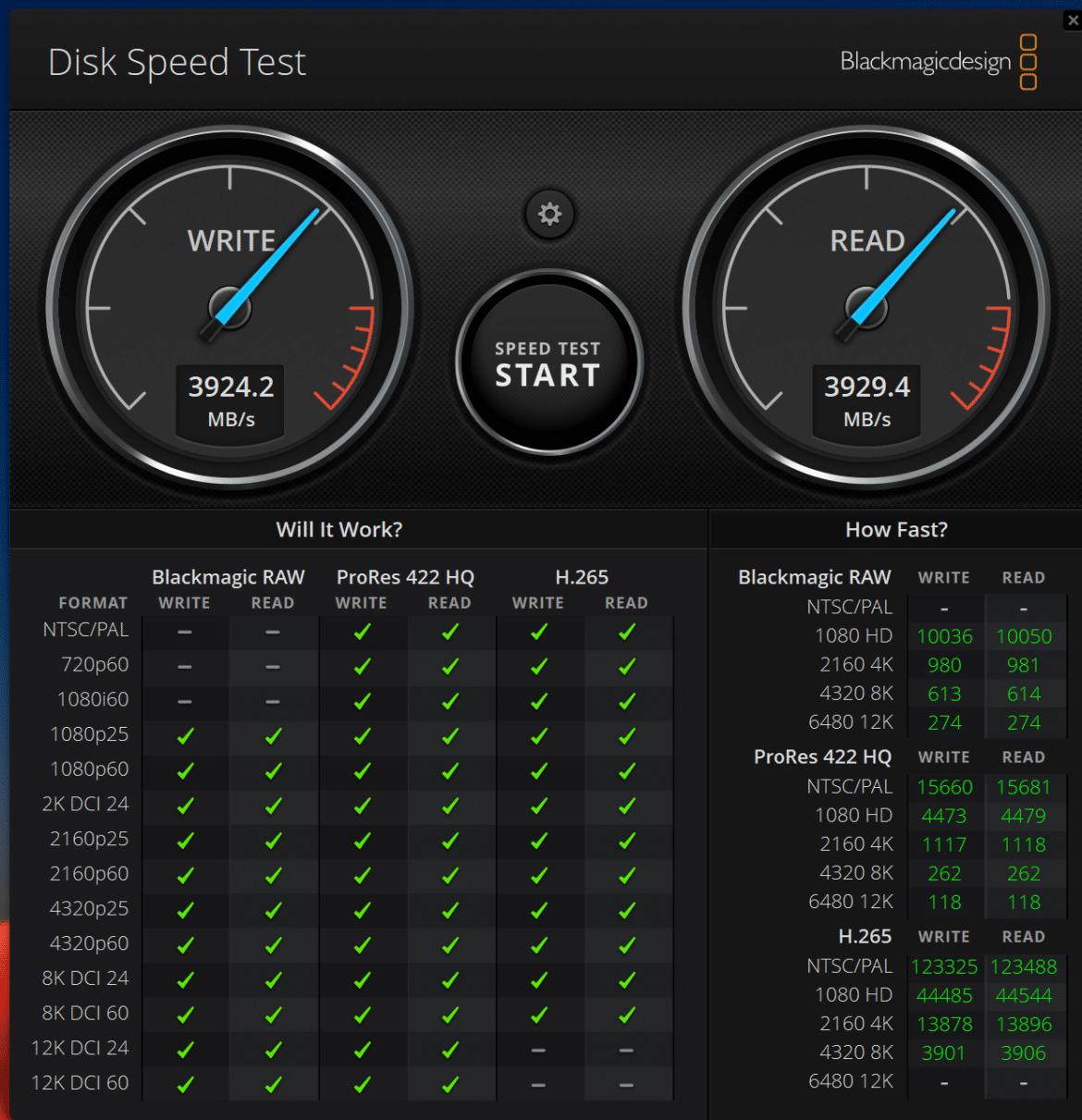Click NTSC/PAL Blackmagic RAW write dash
The width and height of the screenshot is (1082, 1120).
click(185, 632)
